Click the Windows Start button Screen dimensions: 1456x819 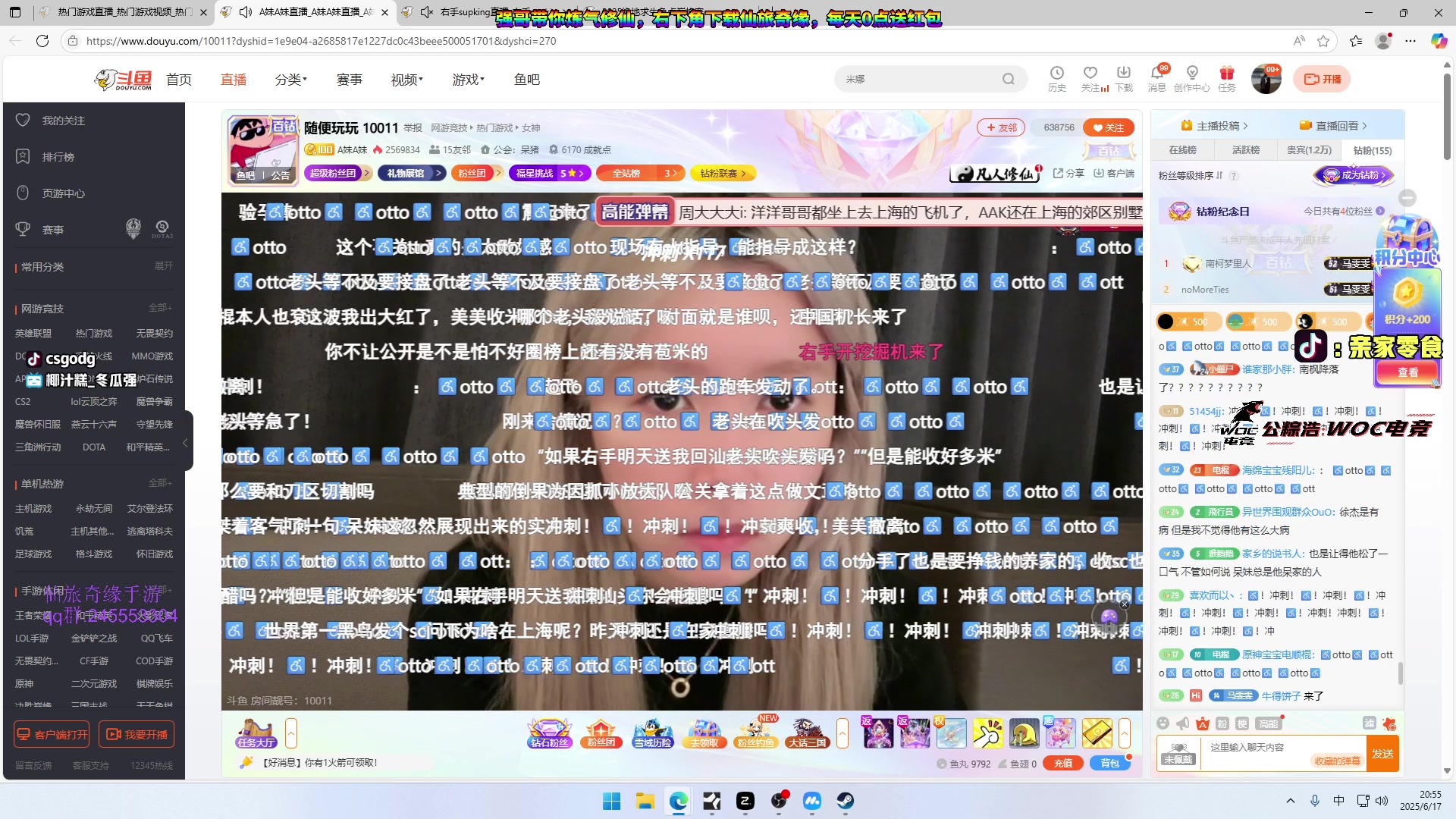click(x=611, y=801)
